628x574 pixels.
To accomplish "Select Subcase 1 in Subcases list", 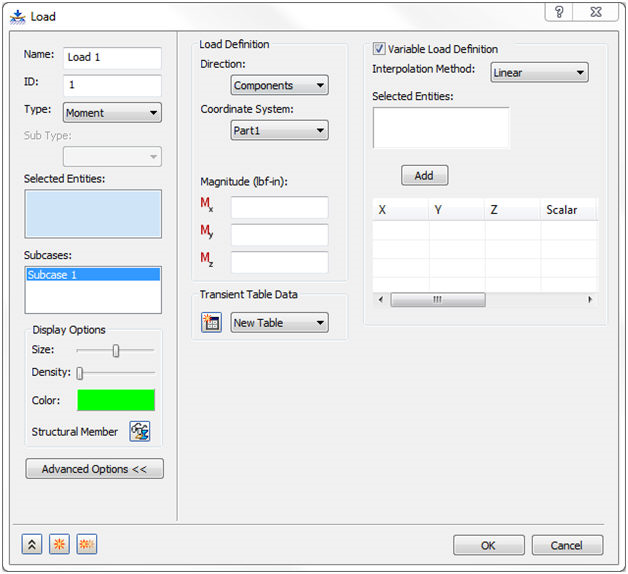I will tap(93, 274).
